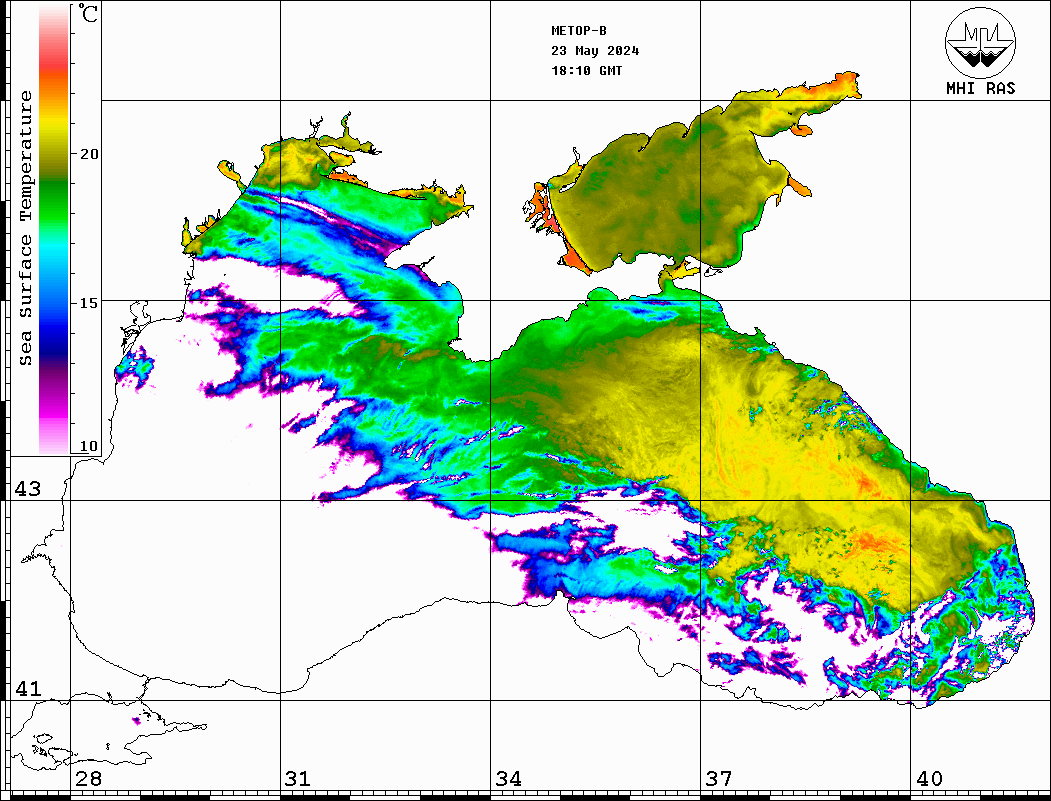This screenshot has width=1051, height=801.
Task: Click the °C unit label on legend
Action: (x=88, y=13)
